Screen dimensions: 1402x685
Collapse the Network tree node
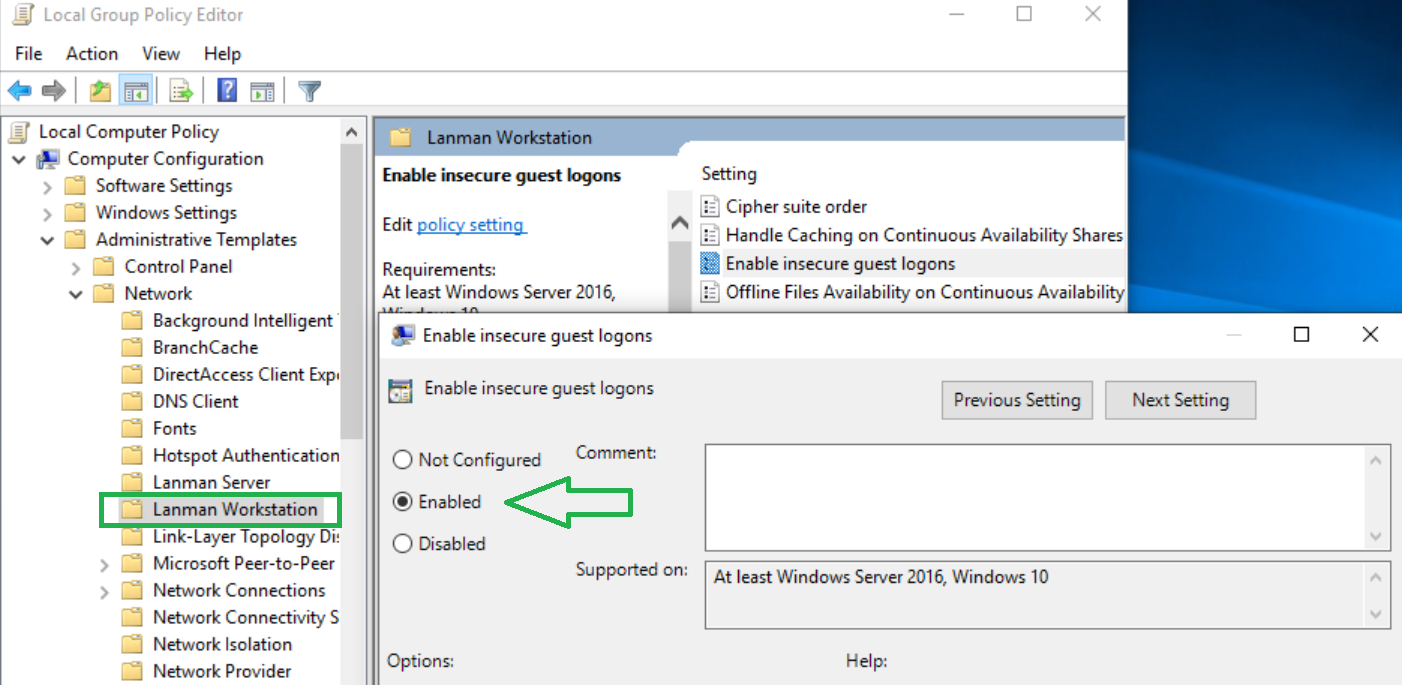click(75, 293)
